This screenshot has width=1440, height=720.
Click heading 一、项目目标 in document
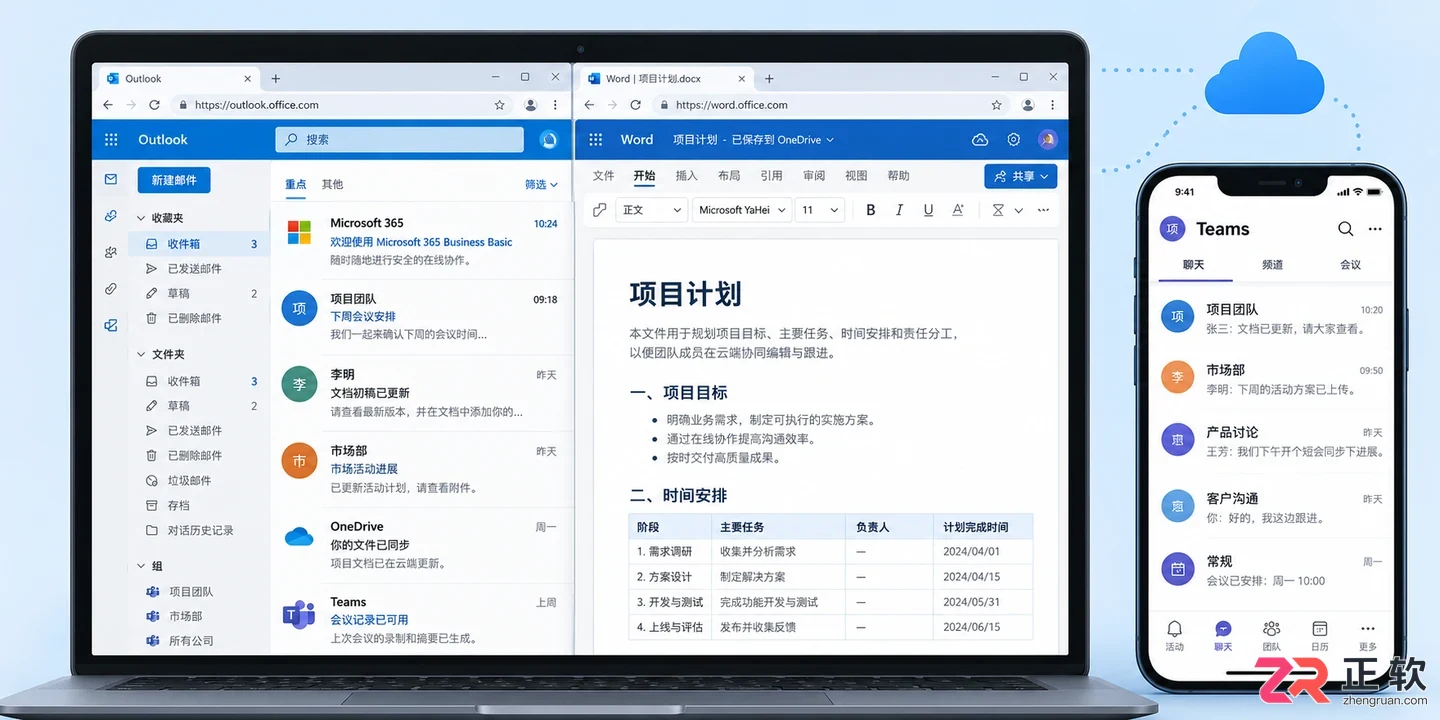pos(678,392)
